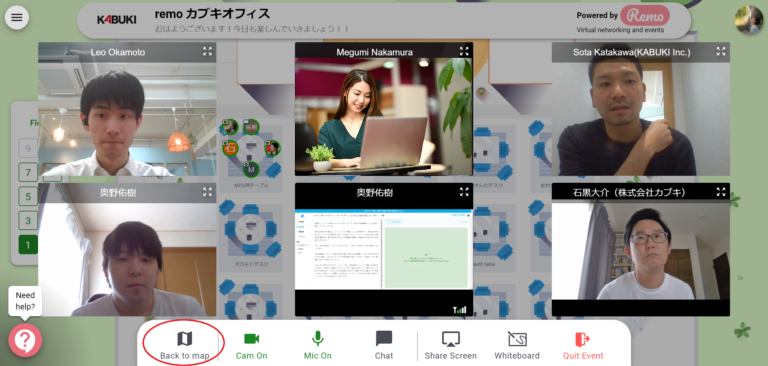Screen dimensions: 768x366
Task: Click the Back to map icon
Action: coord(185,339)
